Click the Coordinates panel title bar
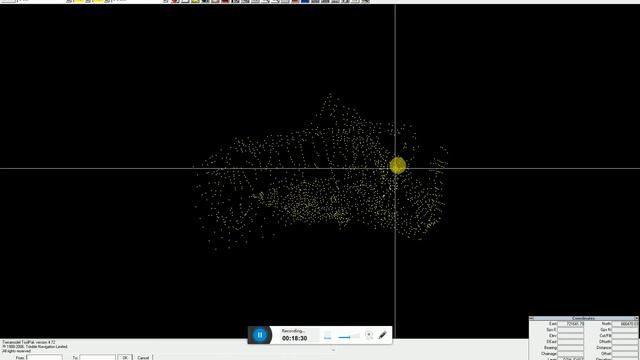This screenshot has height=360, width=640. tap(584, 318)
